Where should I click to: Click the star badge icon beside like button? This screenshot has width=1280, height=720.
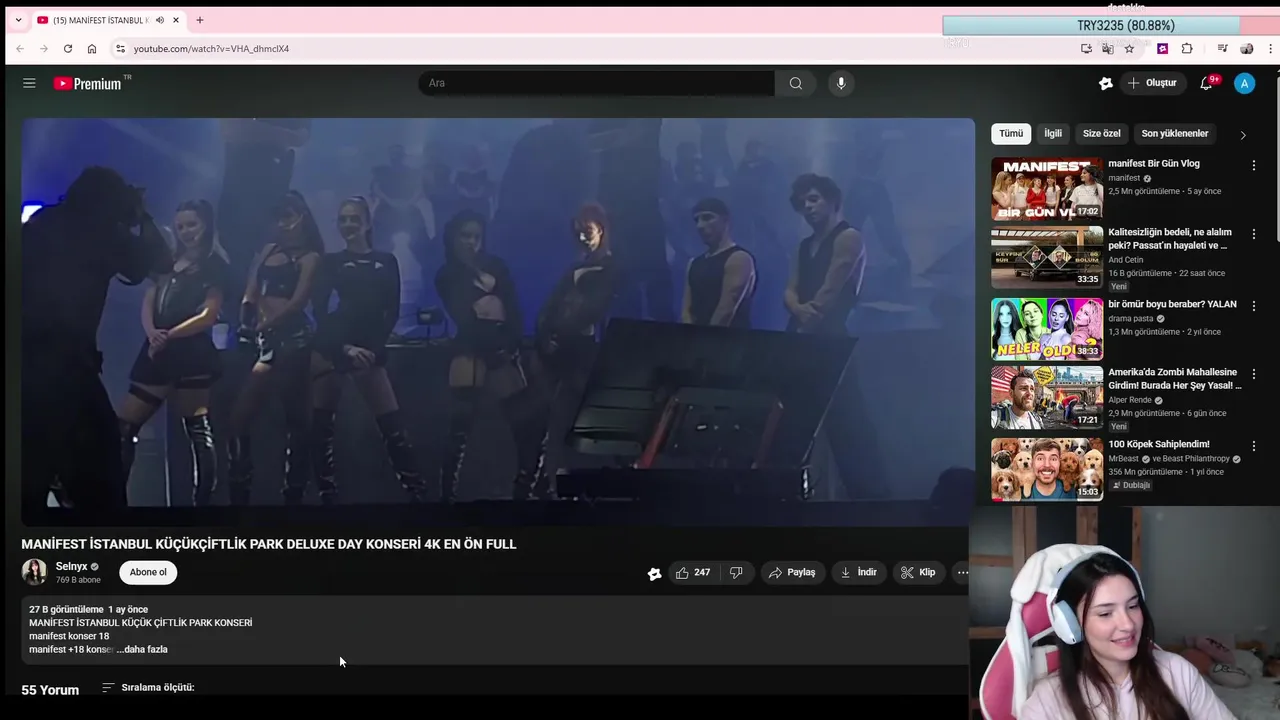coord(654,573)
